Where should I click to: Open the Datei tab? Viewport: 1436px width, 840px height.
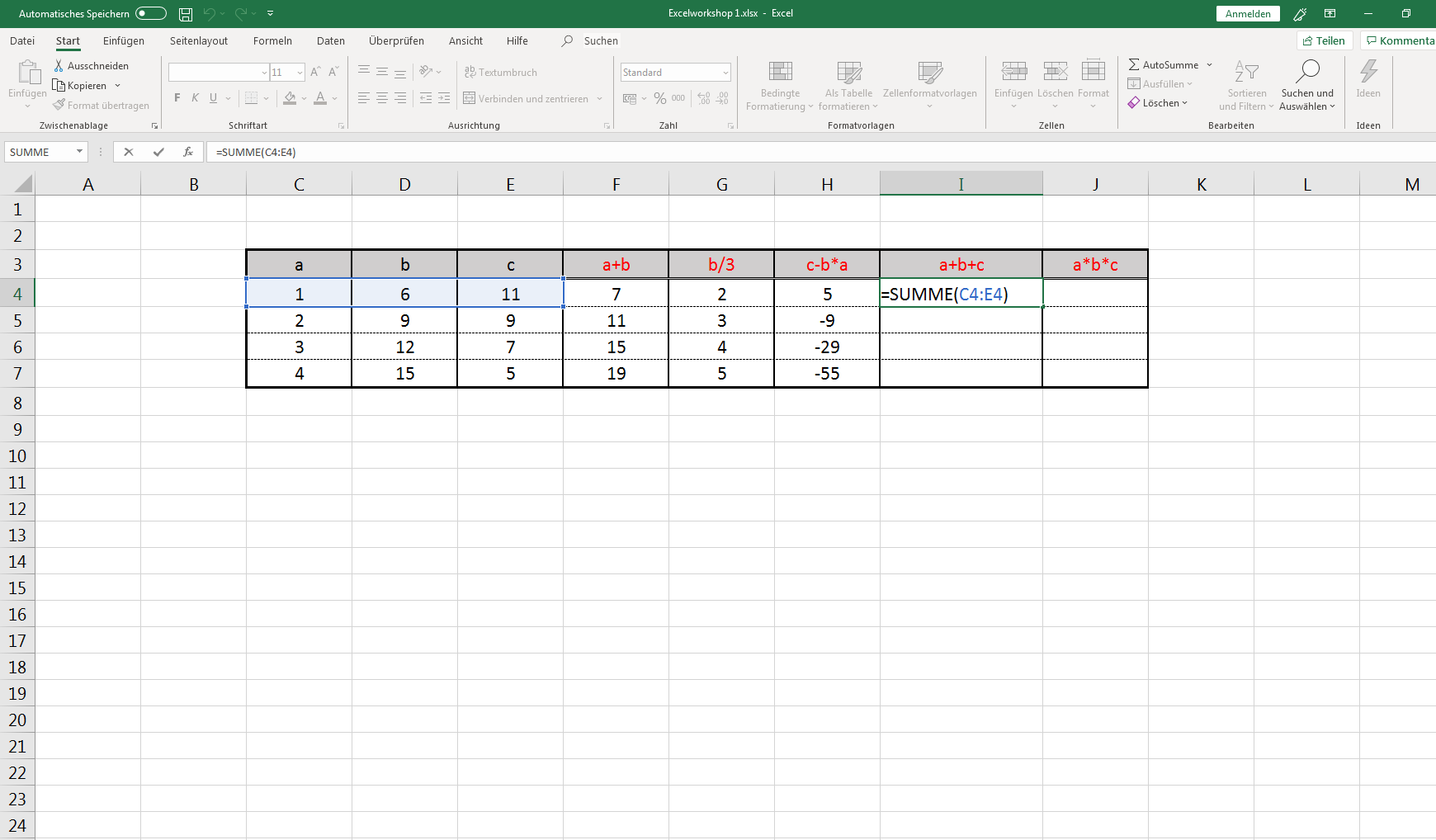[22, 40]
